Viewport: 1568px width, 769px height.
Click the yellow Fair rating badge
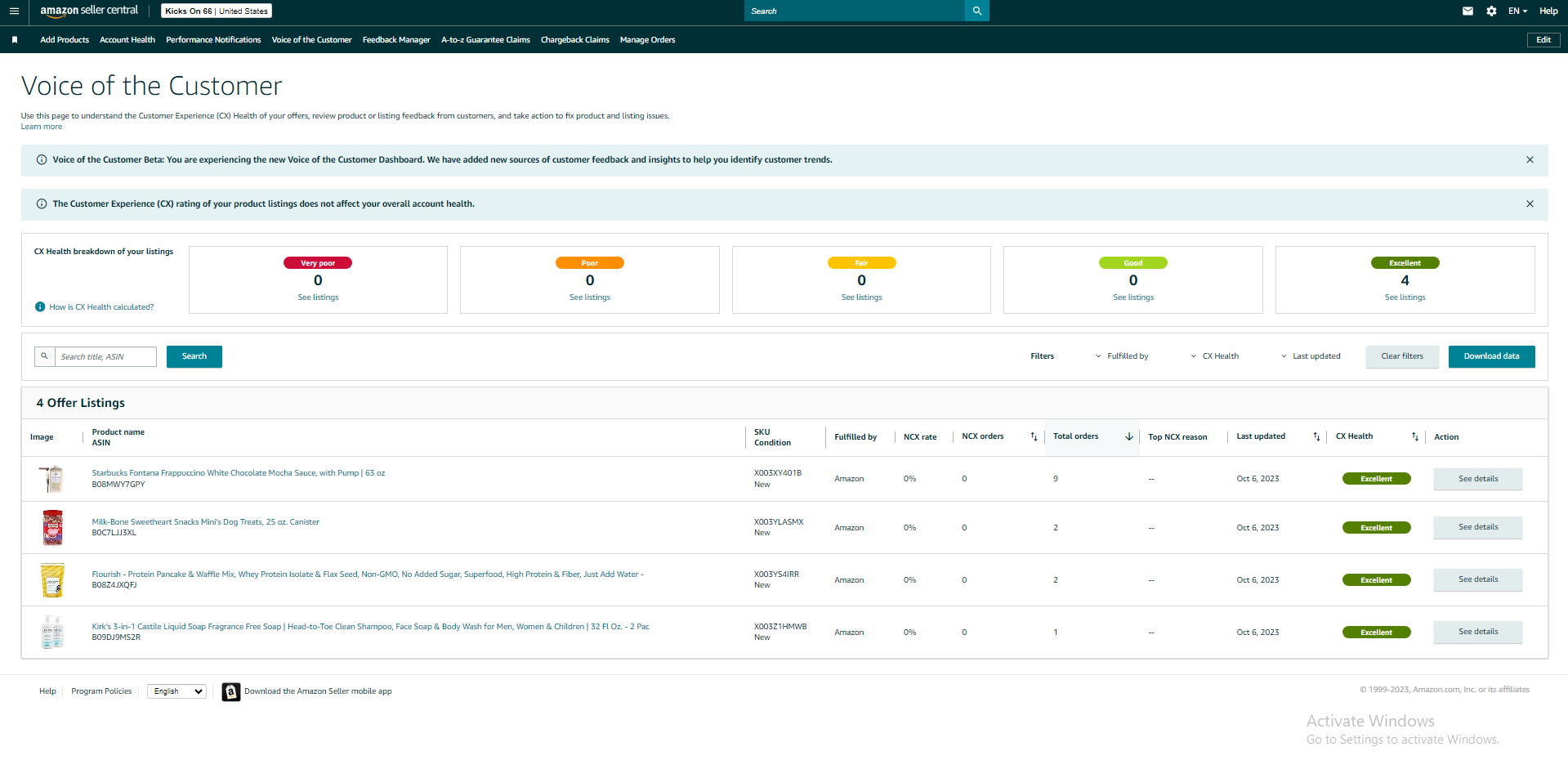tap(862, 263)
